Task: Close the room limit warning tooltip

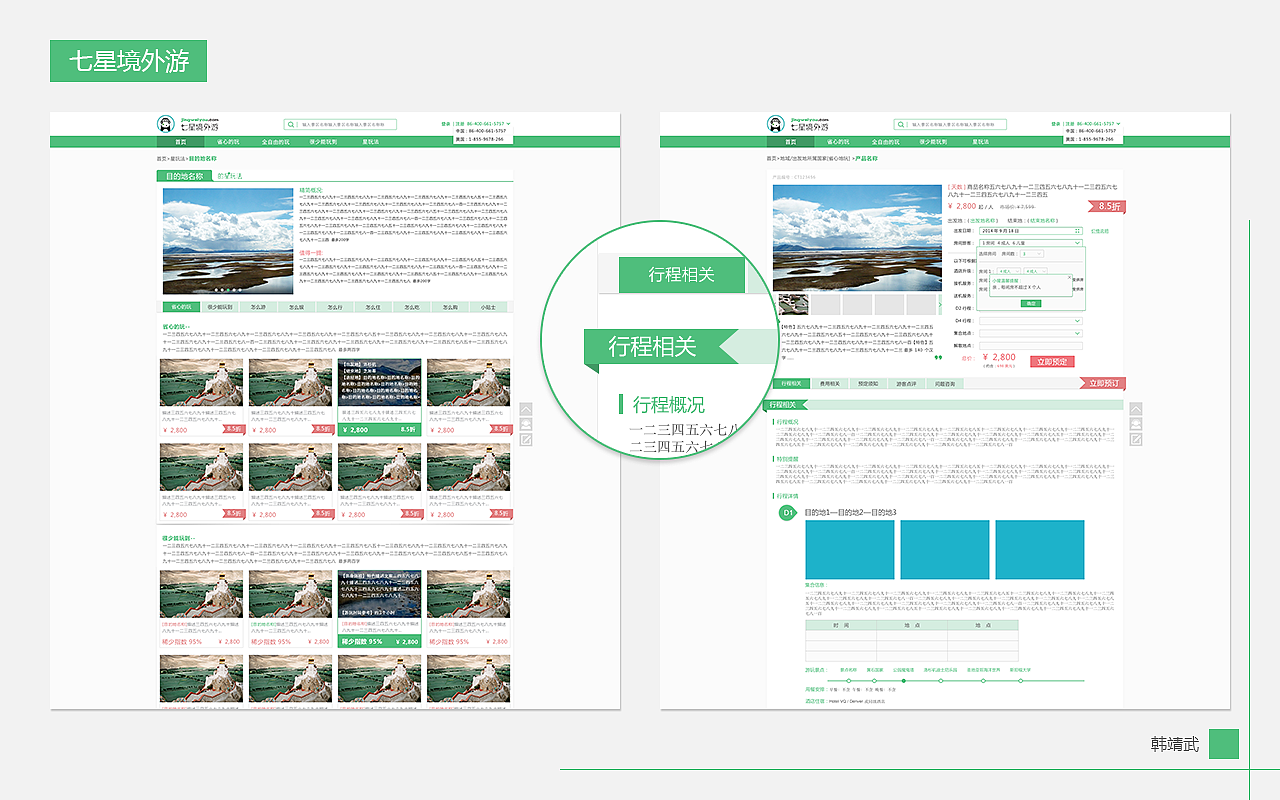Action: [x=1069, y=277]
